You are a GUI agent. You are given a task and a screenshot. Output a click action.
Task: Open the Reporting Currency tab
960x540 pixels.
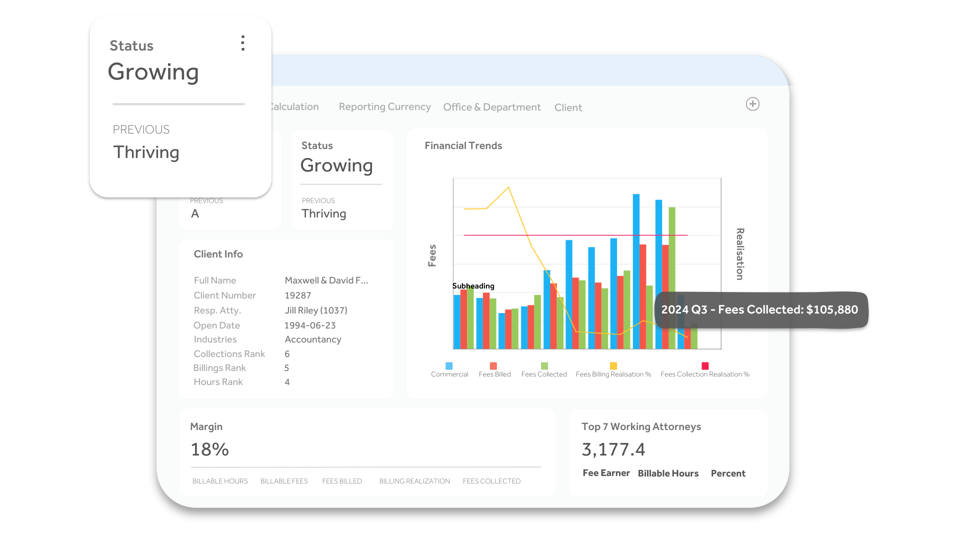[384, 107]
